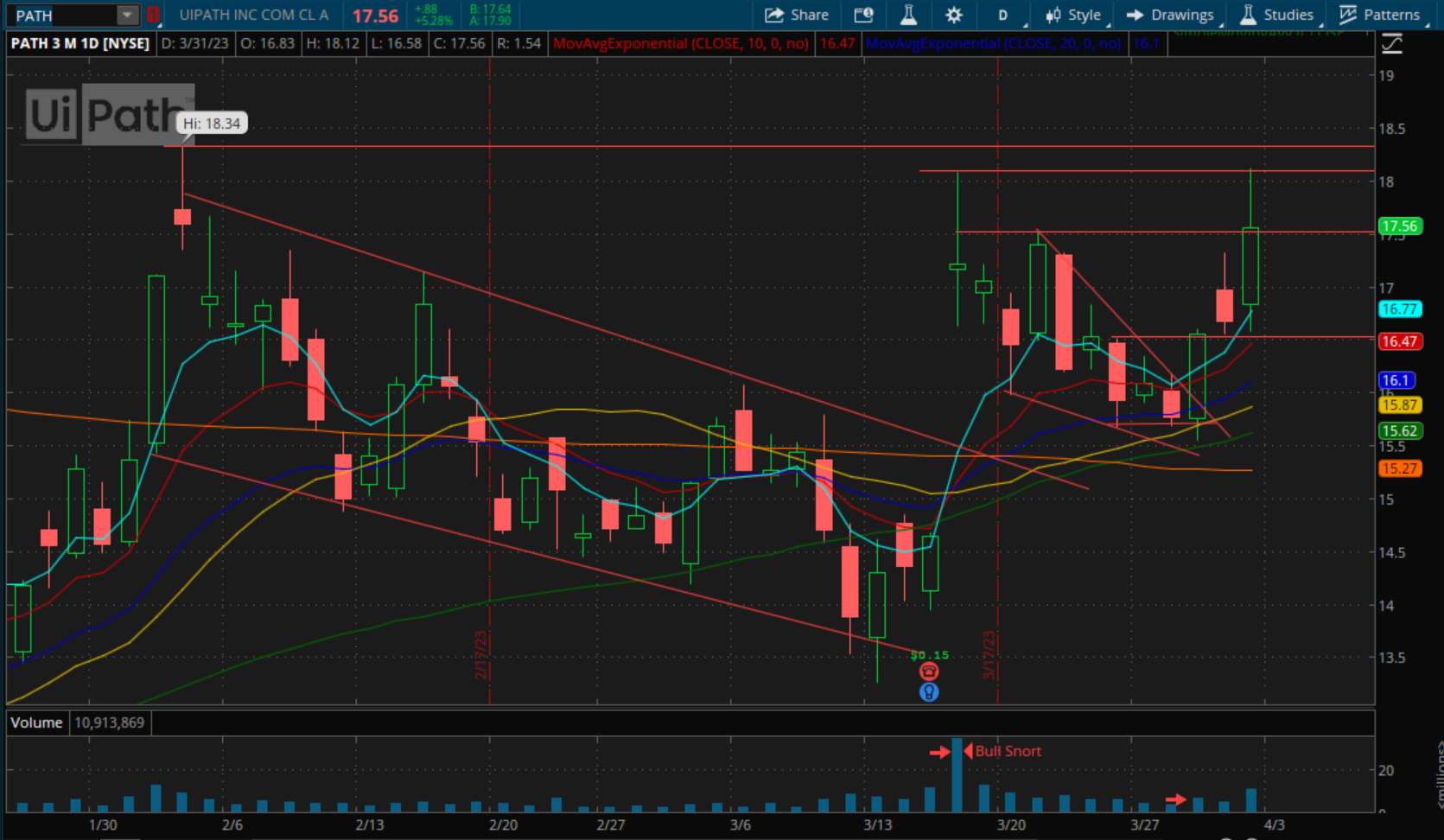The image size is (1444, 840).
Task: Click the red 16.47 EMA price label
Action: coord(1400,341)
